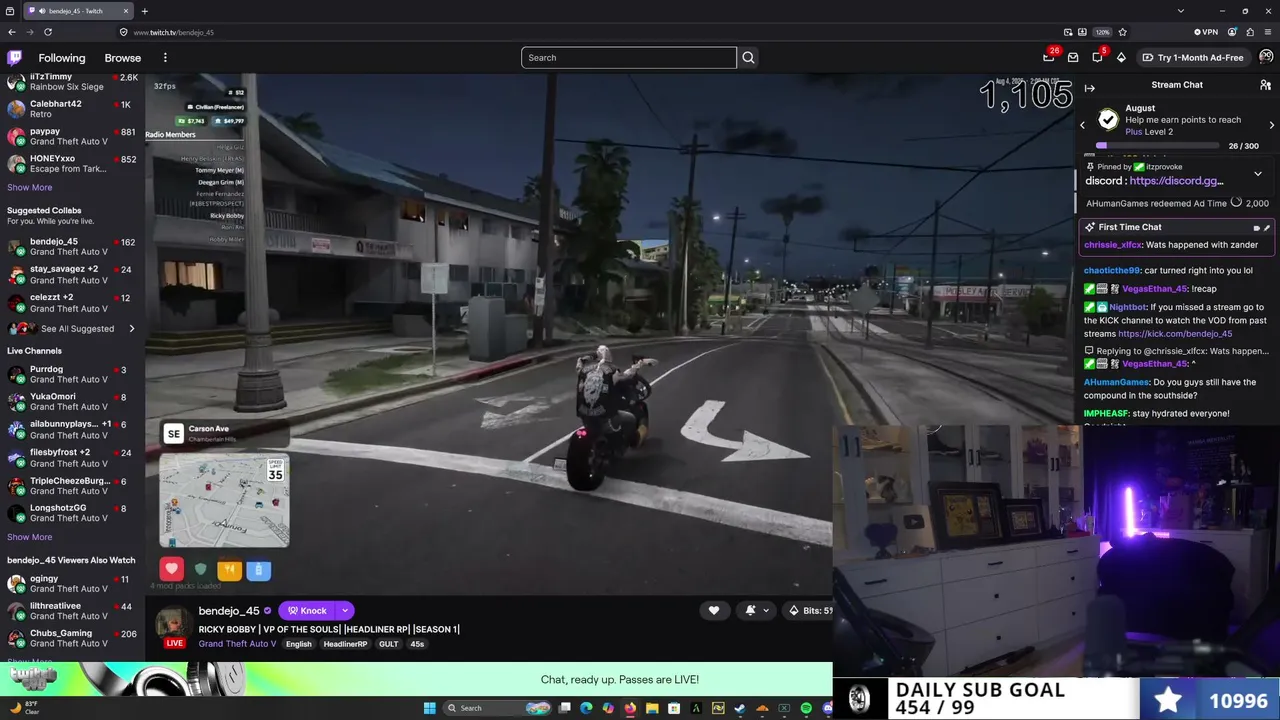The width and height of the screenshot is (1280, 720).
Task: Open the Twitch notifications inbox
Action: (1073, 57)
